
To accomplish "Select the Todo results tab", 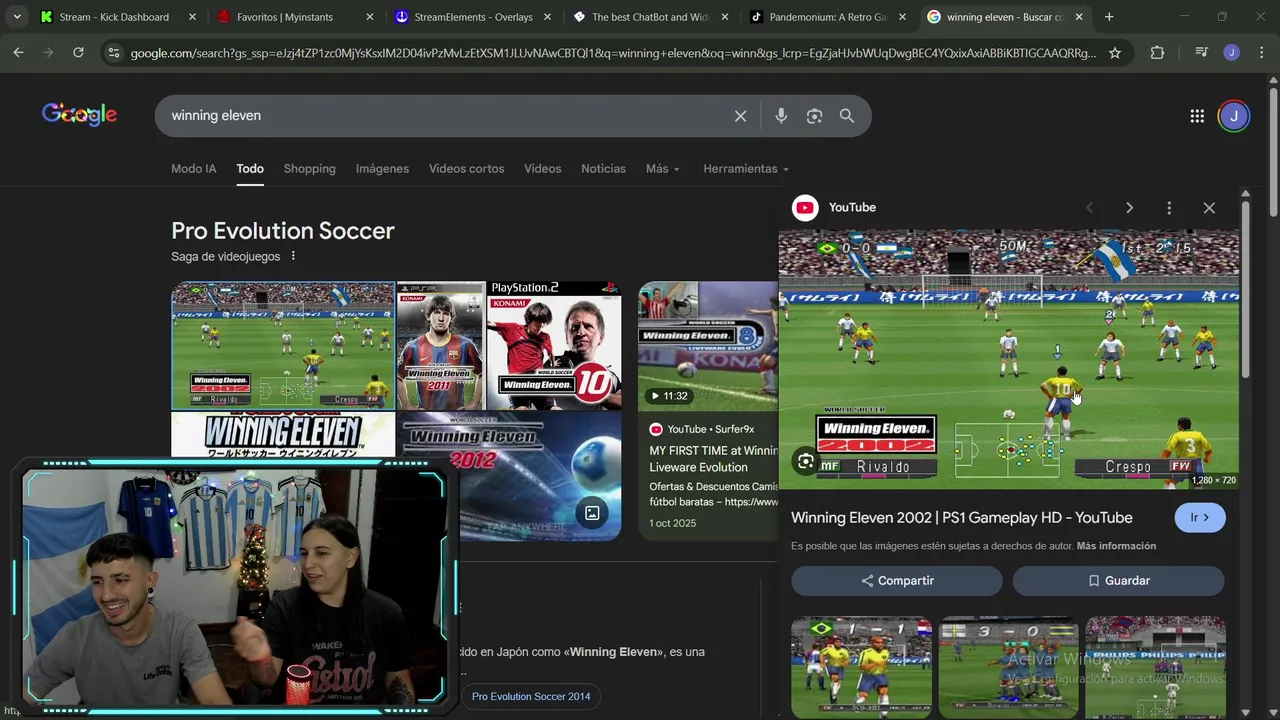I will 250,169.
